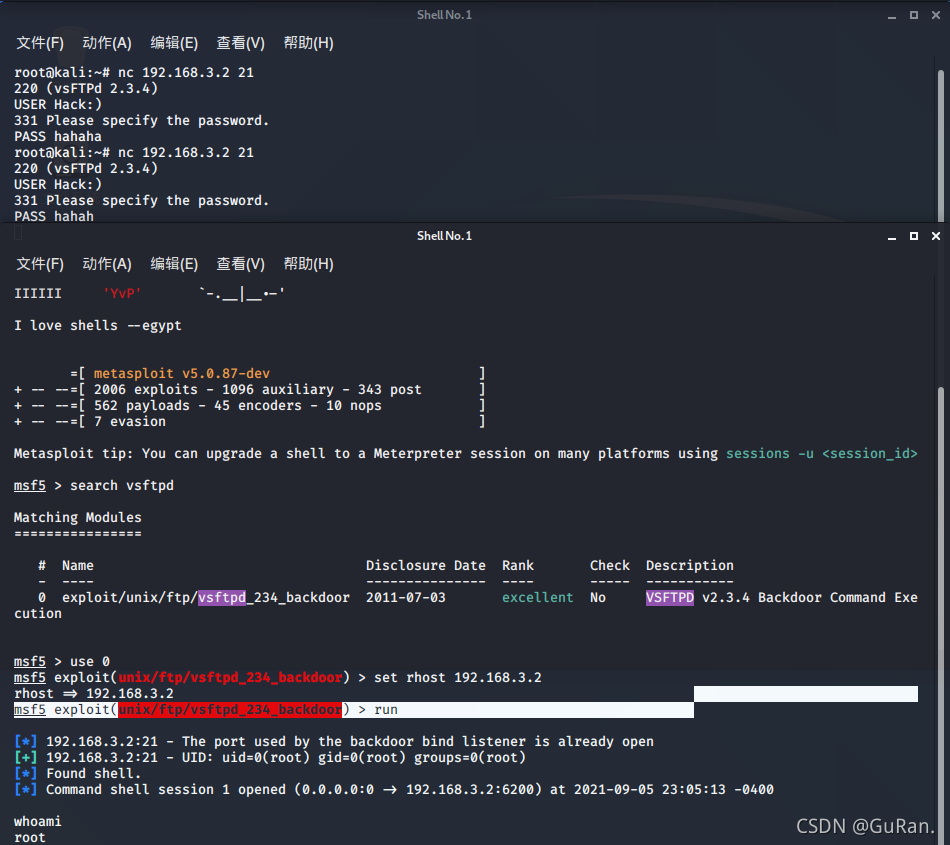Image resolution: width=950 pixels, height=845 pixels.
Task: Click red 'YvP' banner text
Action: point(122,294)
